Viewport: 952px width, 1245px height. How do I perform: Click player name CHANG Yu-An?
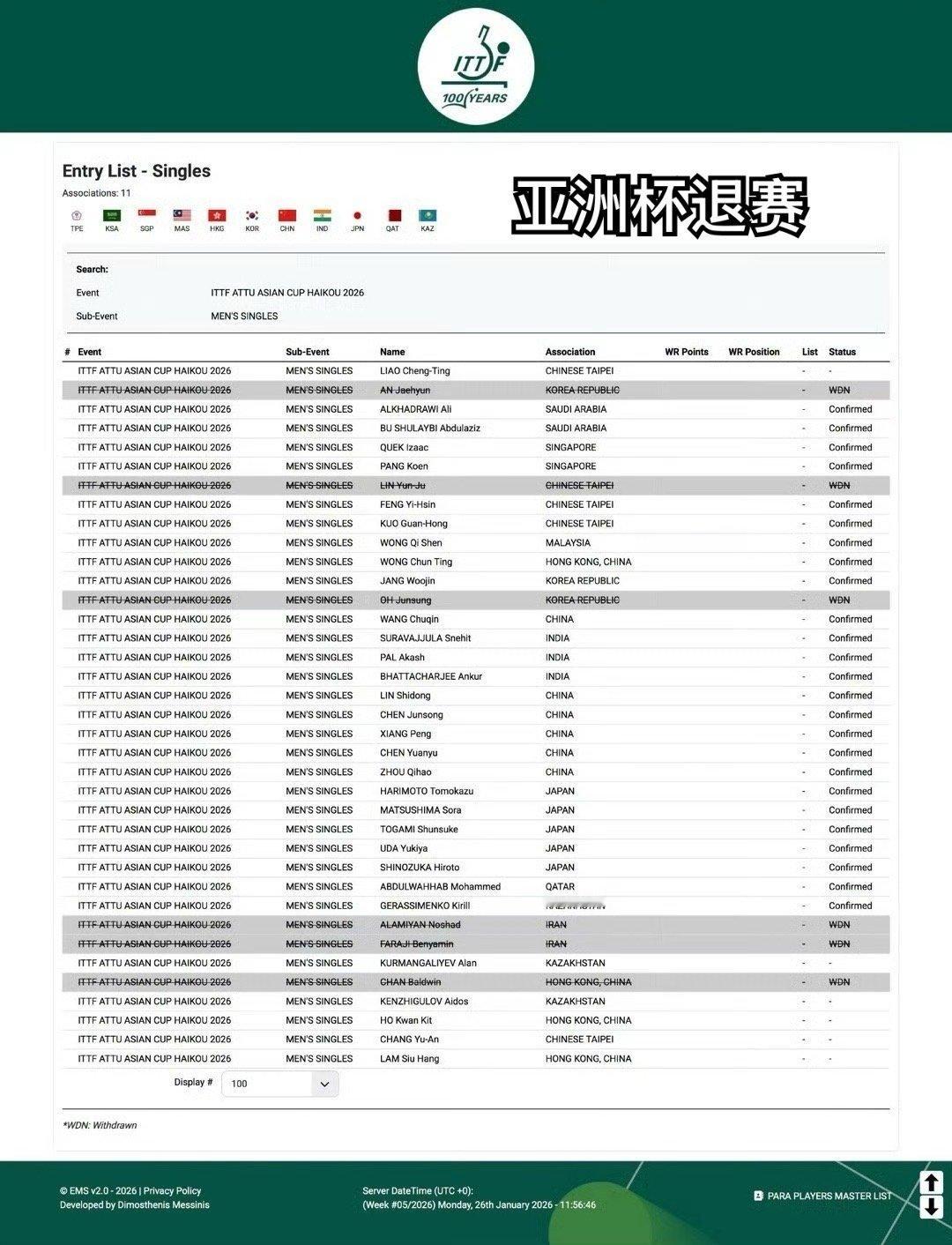click(409, 1040)
